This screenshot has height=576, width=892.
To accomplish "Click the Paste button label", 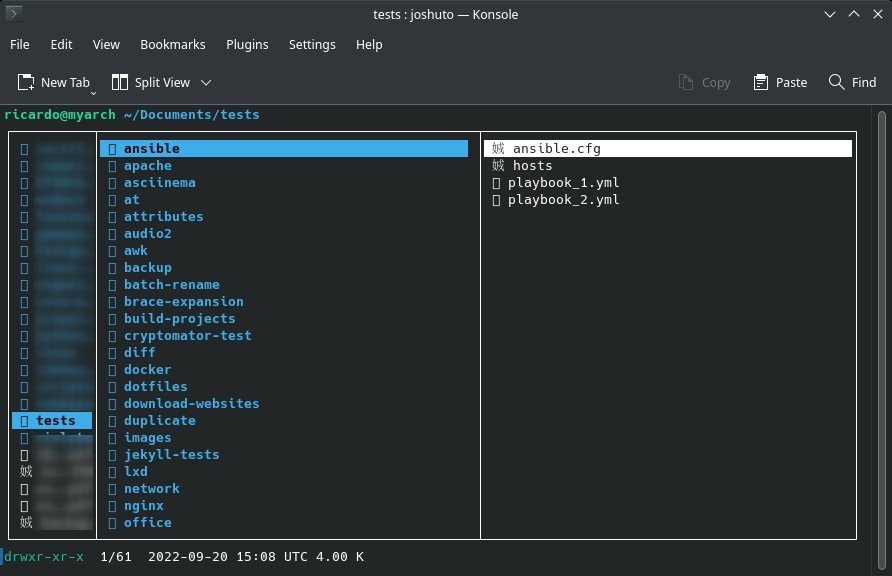I will click(x=791, y=82).
